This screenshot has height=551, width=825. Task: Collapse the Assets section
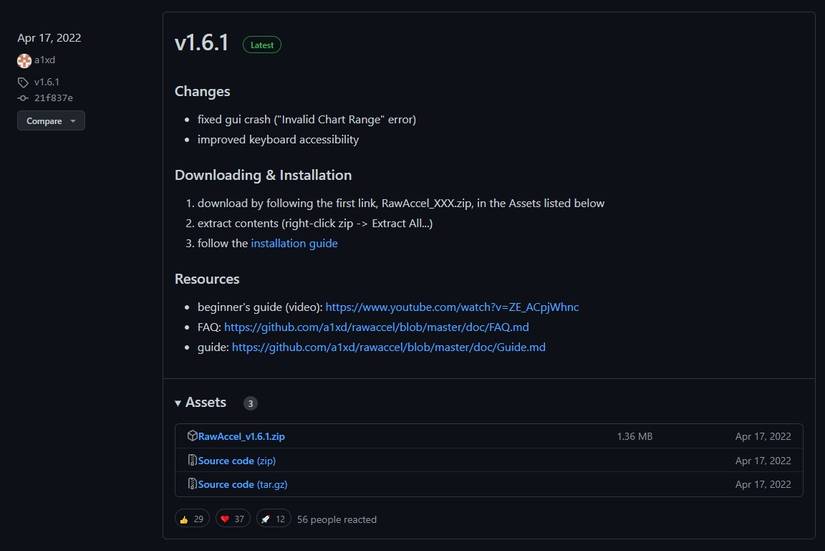(x=200, y=402)
